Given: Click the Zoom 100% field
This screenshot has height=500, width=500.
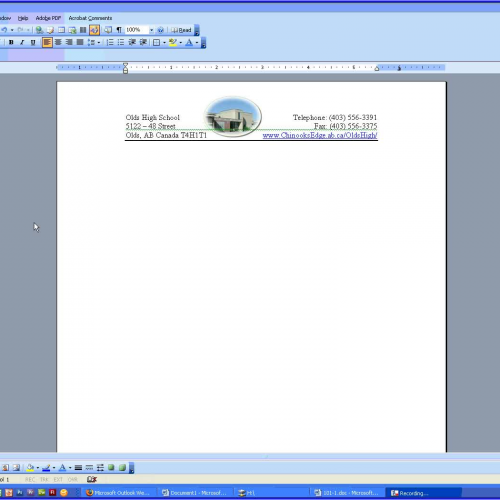Looking at the screenshot, I should 136,30.
